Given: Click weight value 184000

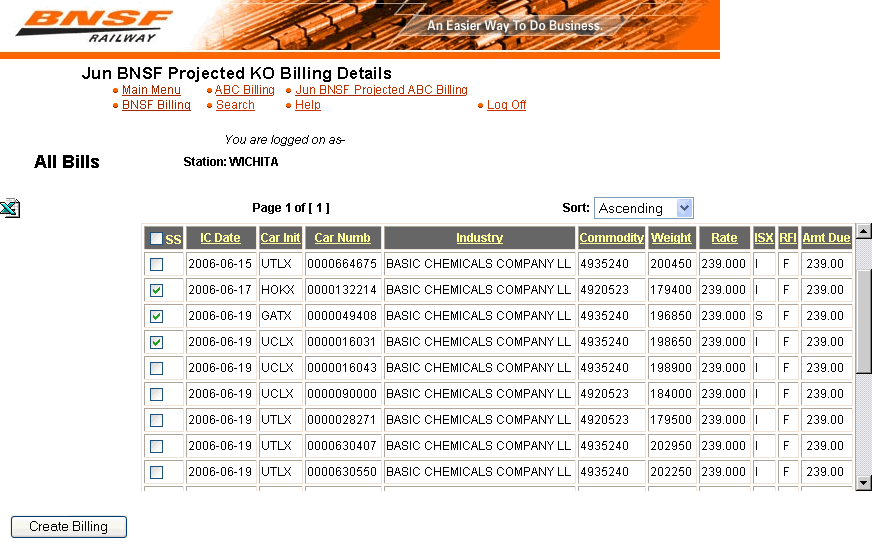Looking at the screenshot, I should point(671,394).
